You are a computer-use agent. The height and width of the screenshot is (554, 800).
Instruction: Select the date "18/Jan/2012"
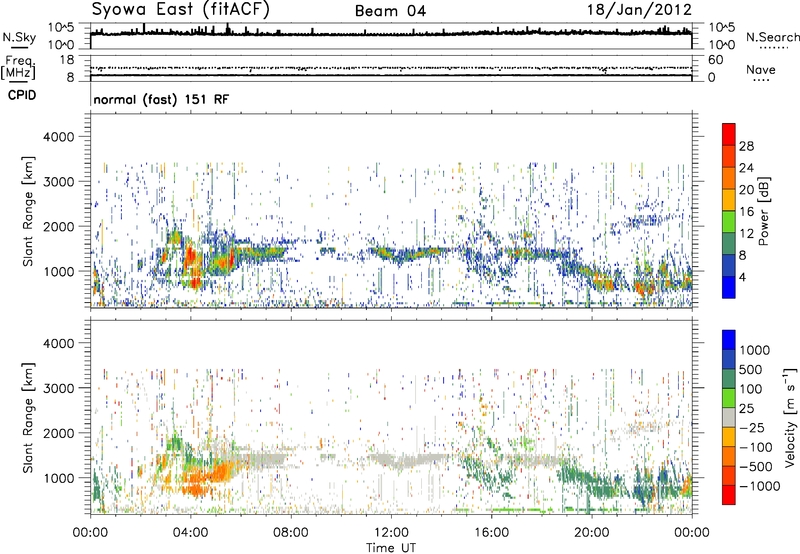639,10
